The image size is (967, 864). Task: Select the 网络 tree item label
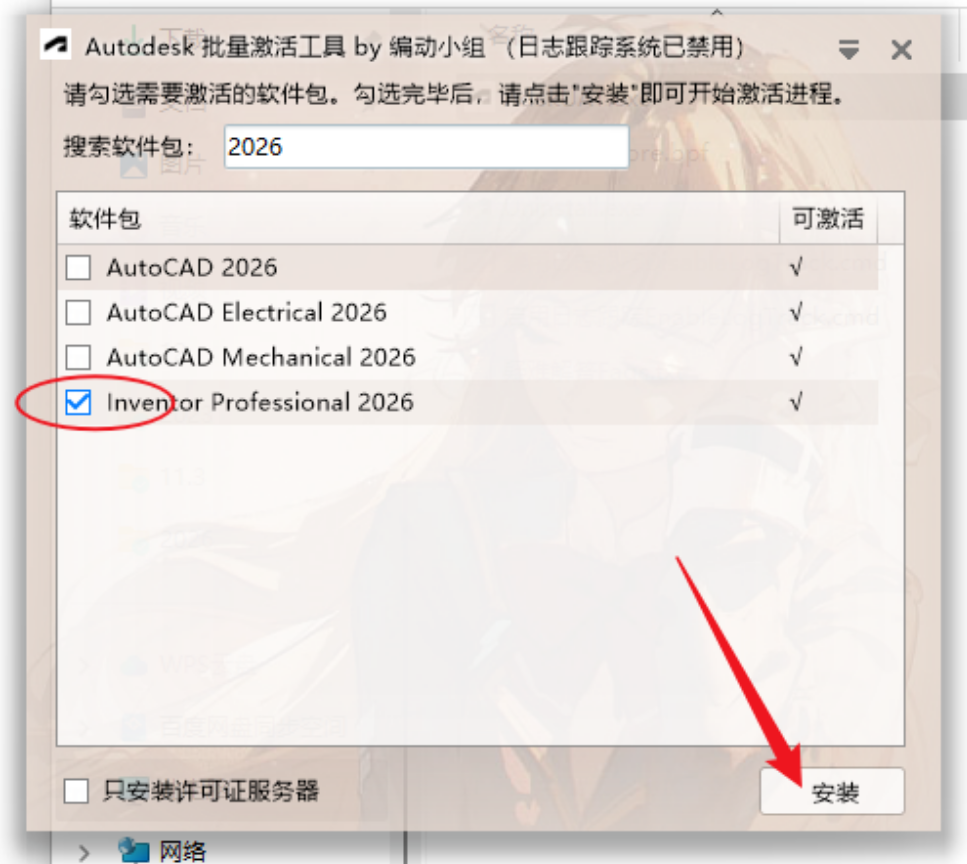183,852
